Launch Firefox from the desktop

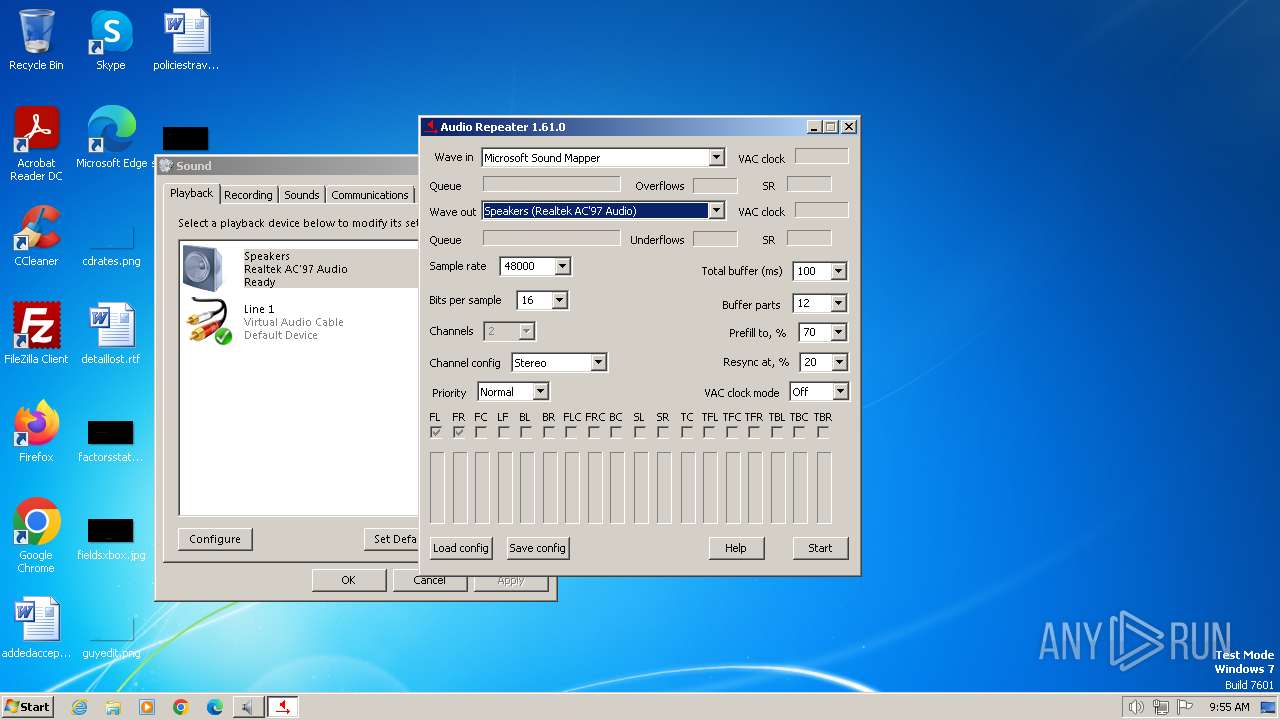(x=36, y=431)
